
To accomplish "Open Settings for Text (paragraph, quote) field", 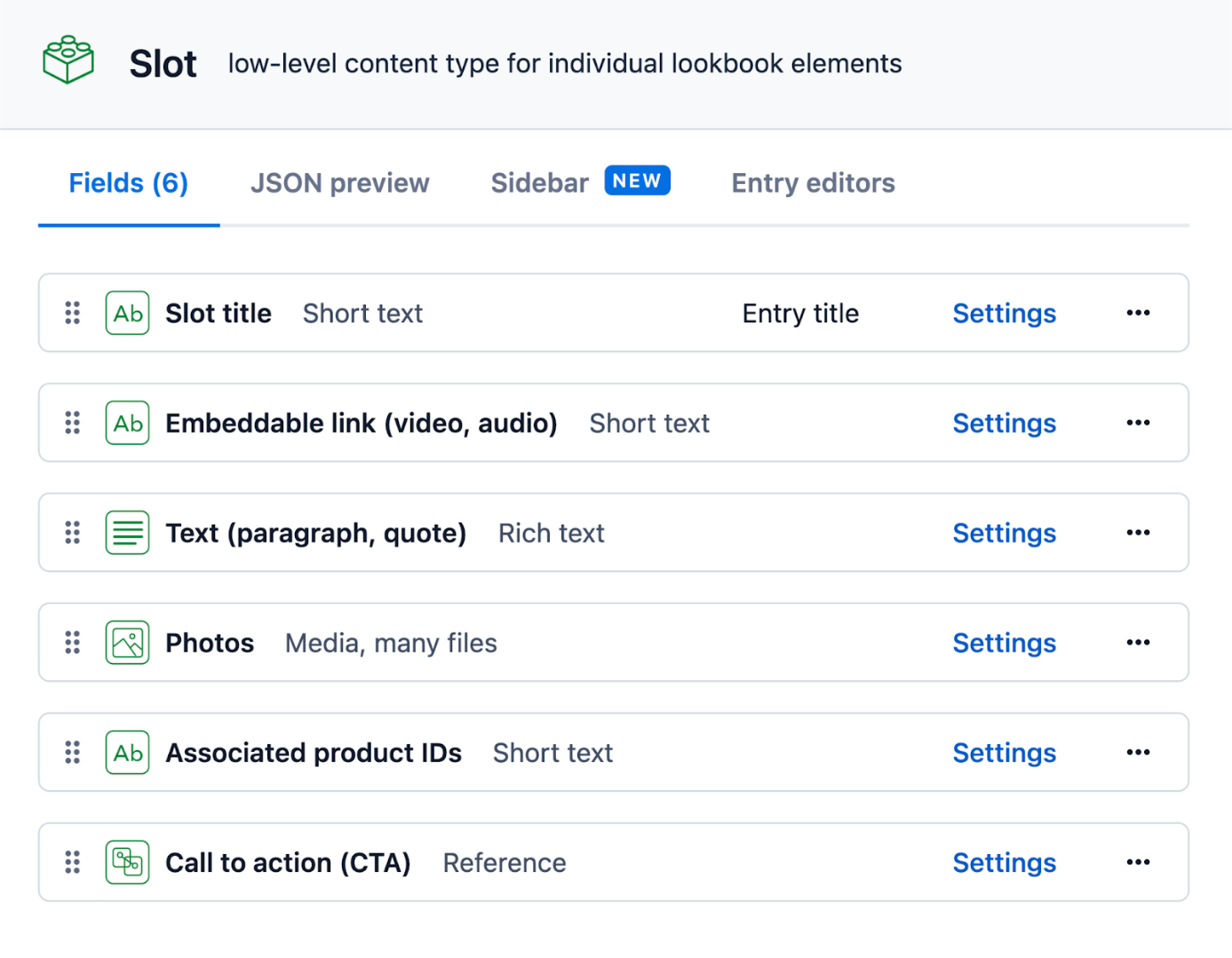I will point(1004,533).
